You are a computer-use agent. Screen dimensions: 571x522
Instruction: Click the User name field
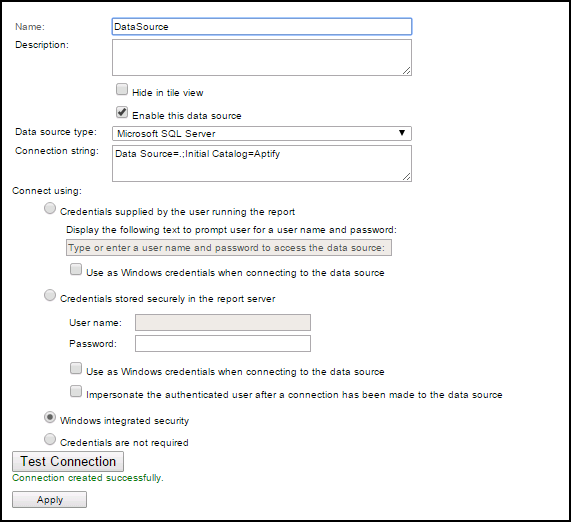tap(223, 322)
